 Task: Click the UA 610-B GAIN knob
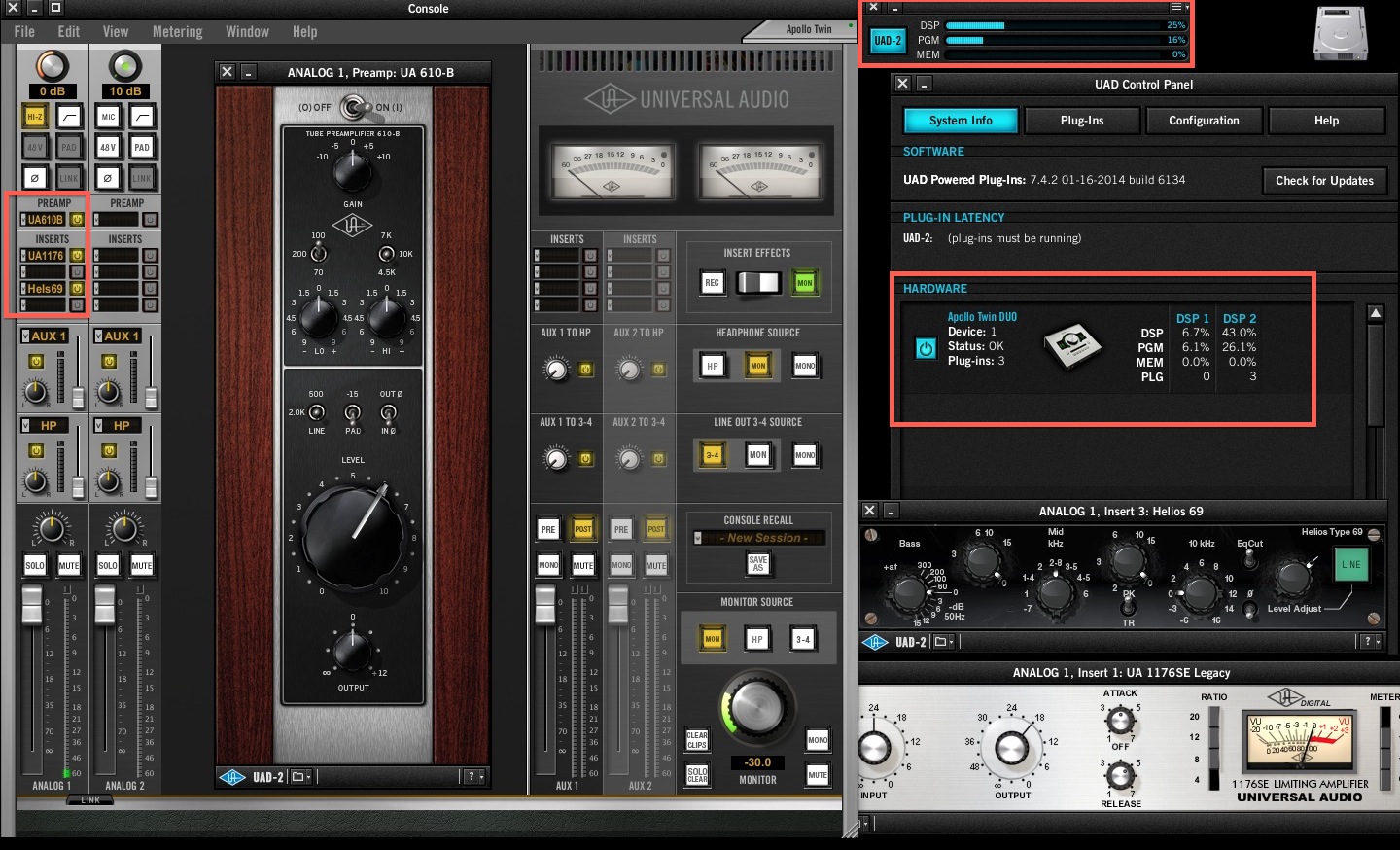click(352, 171)
